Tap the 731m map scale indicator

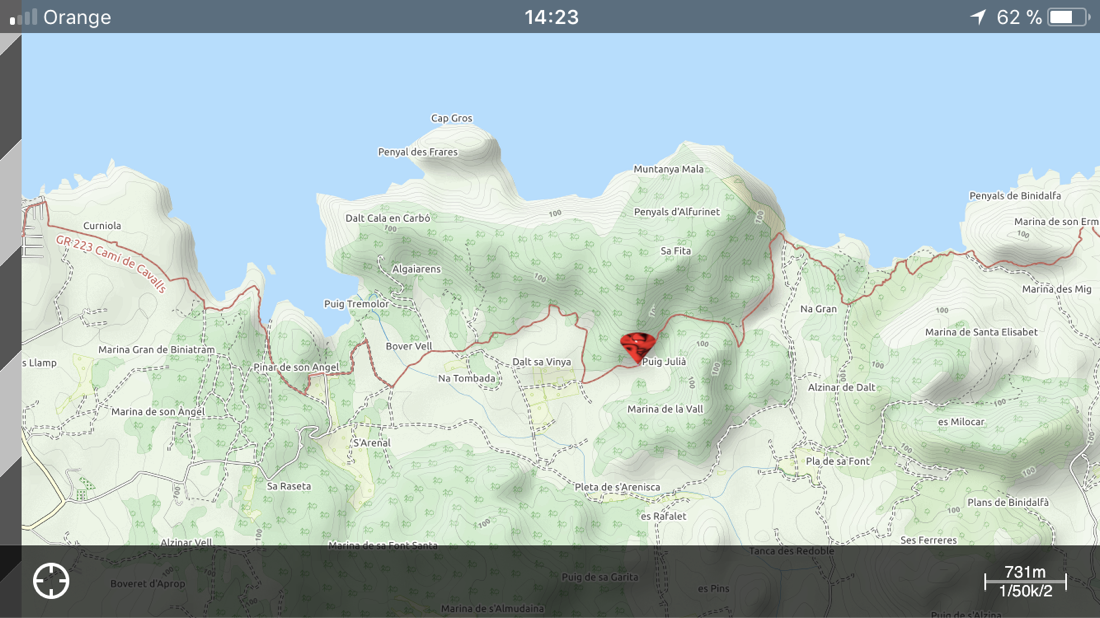pyautogui.click(x=1025, y=581)
